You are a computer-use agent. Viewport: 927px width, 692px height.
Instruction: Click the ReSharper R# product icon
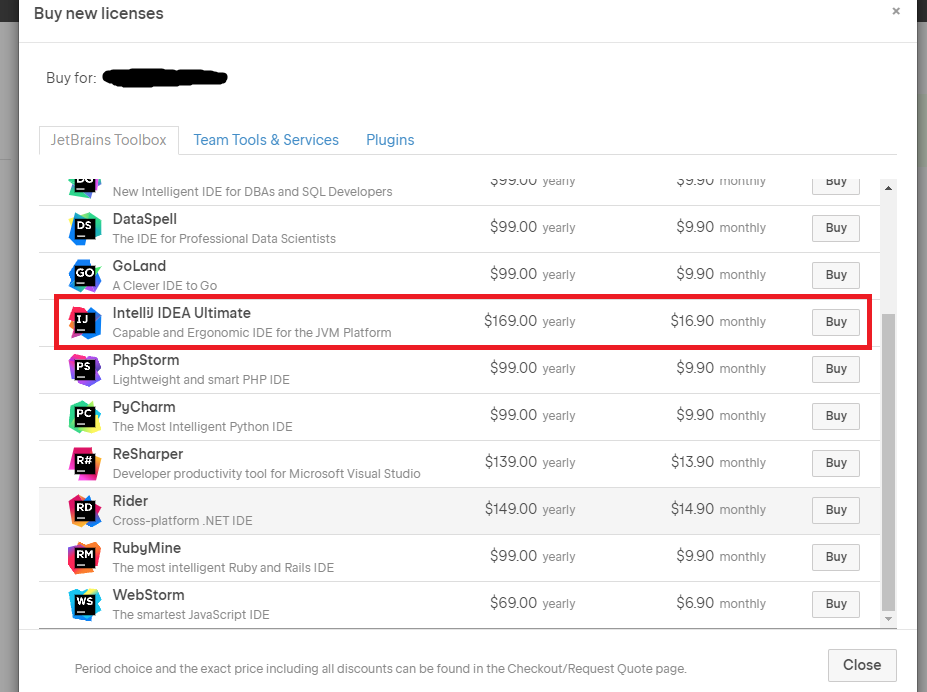tap(85, 463)
